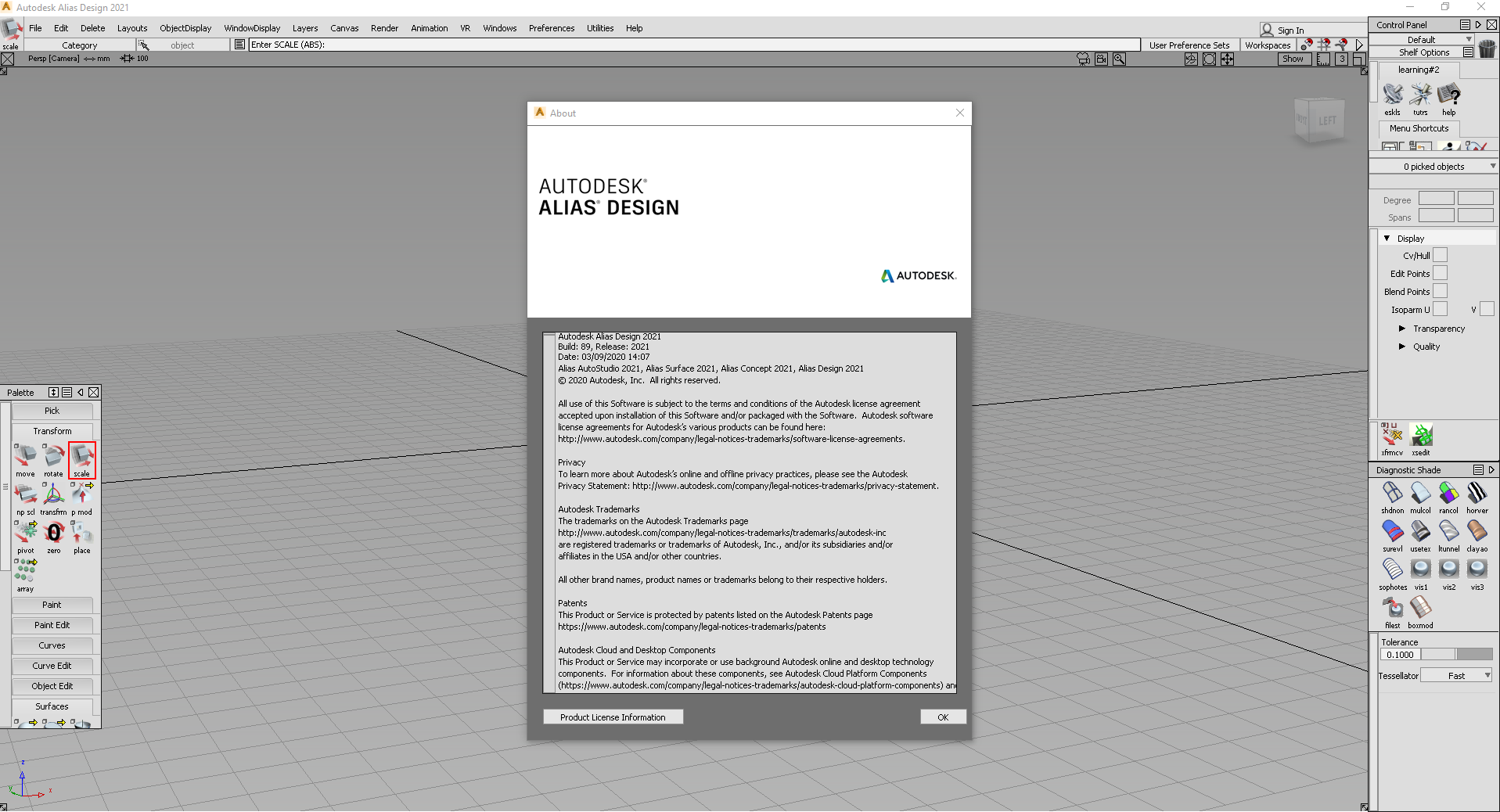Select the move transform tool

point(25,459)
